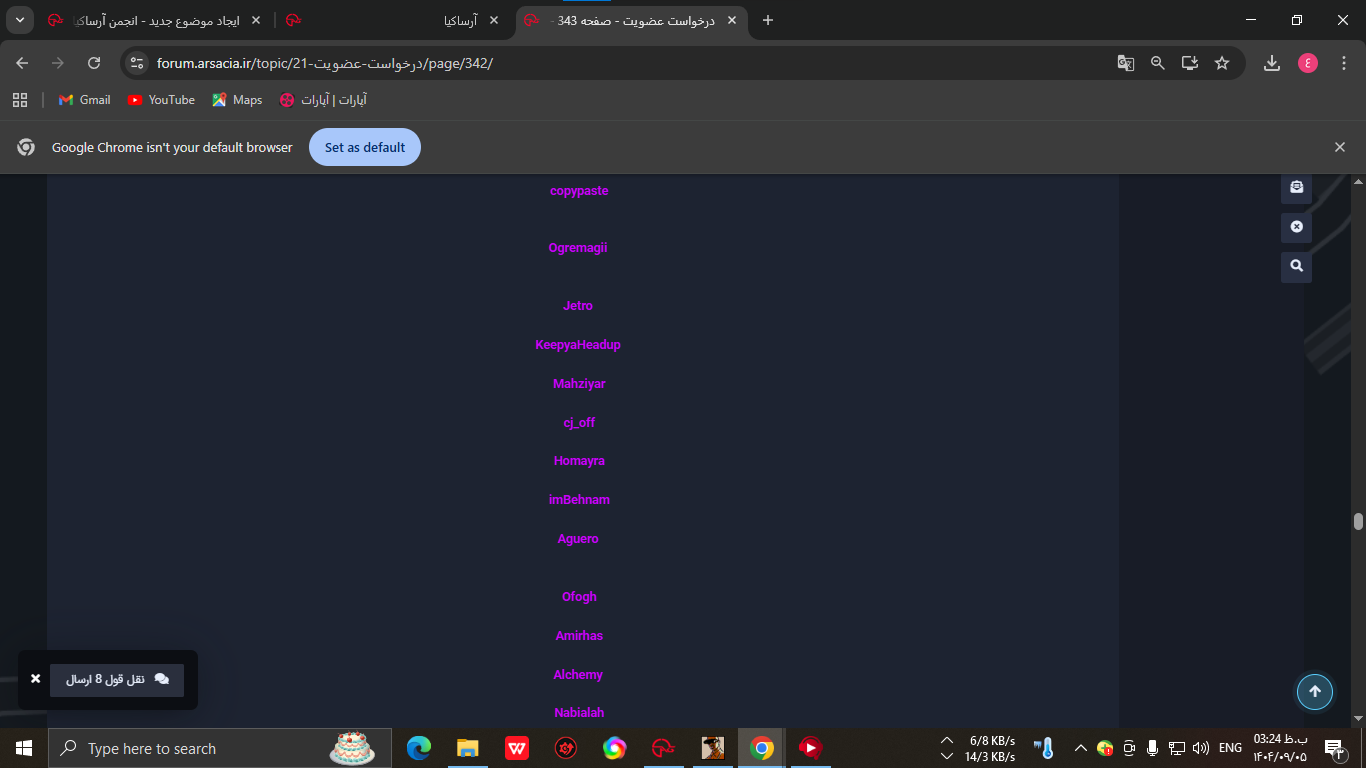Bookmark this page via the star icon
Screen dimensions: 1366x768
[x=1221, y=62]
